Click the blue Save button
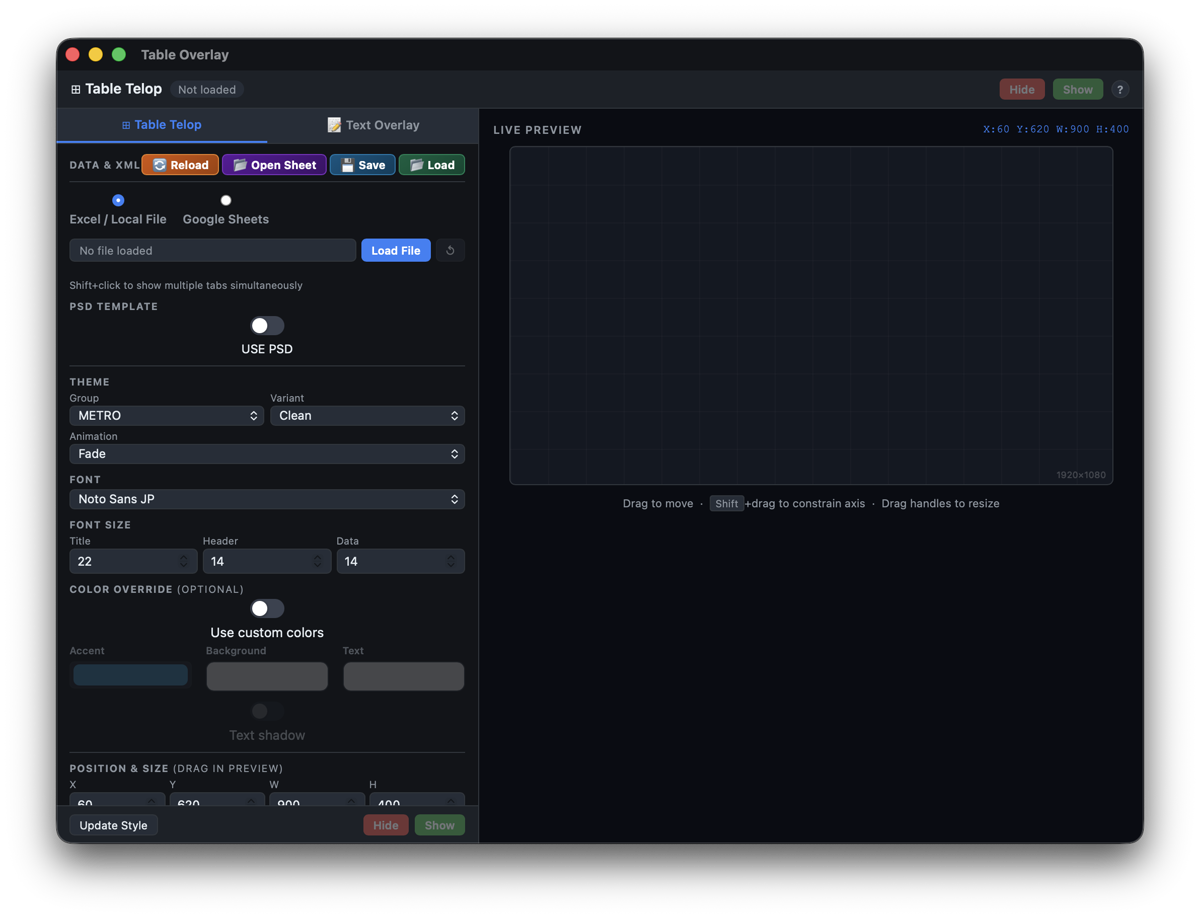 [x=362, y=165]
